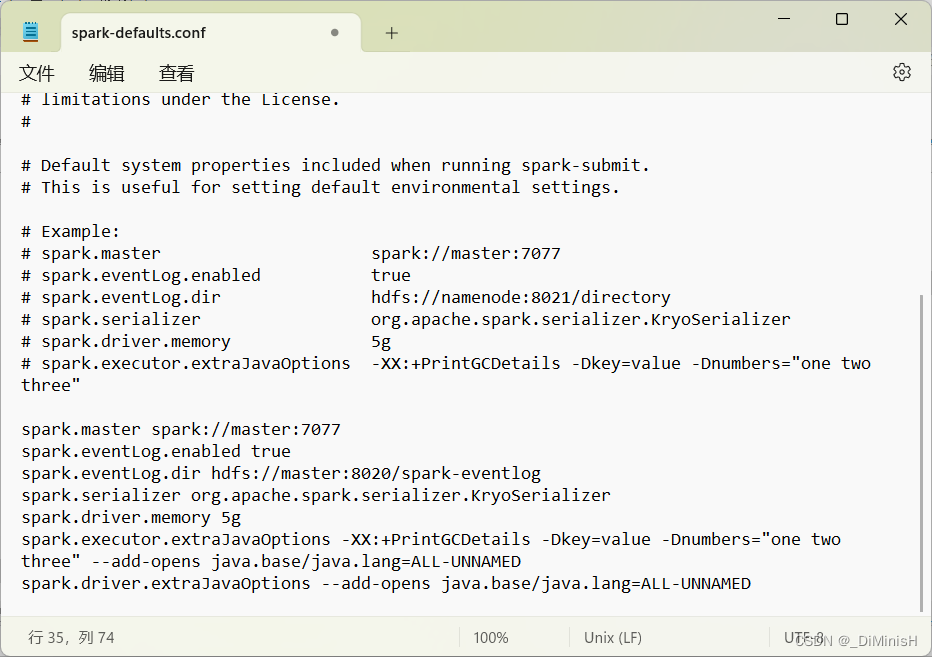Open the 查看 menu
Viewport: 932px width, 657px height.
tap(177, 73)
